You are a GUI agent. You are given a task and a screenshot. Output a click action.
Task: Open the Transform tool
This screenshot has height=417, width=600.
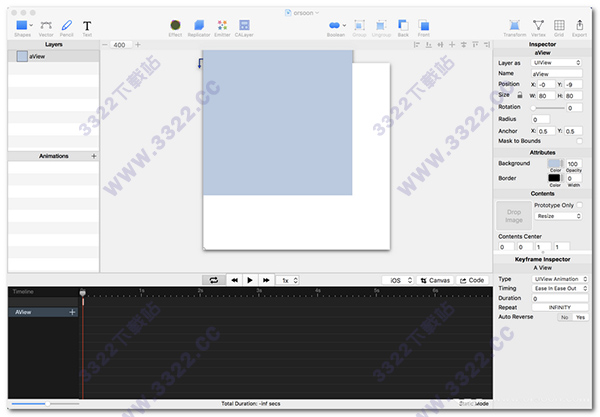click(515, 25)
